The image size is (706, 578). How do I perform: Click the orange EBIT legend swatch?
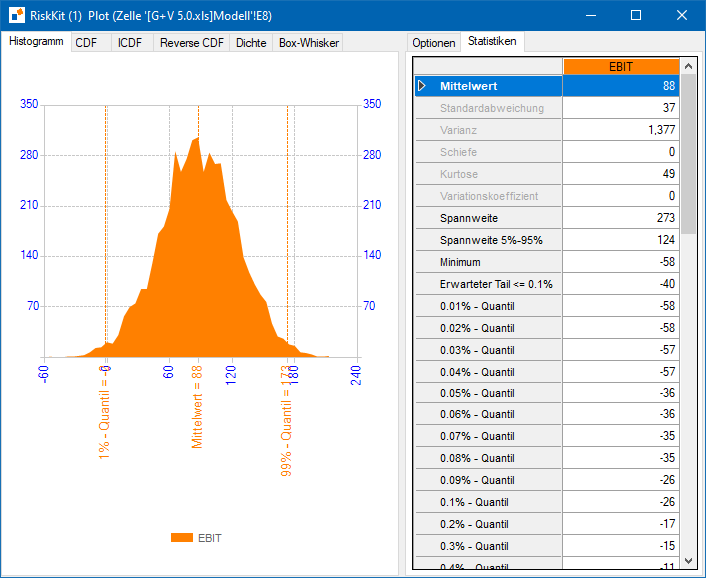(182, 537)
